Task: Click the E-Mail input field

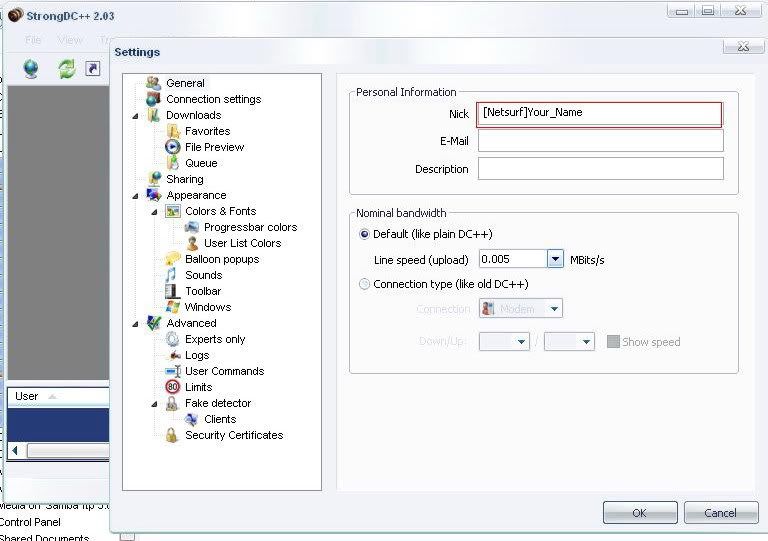Action: [x=600, y=141]
